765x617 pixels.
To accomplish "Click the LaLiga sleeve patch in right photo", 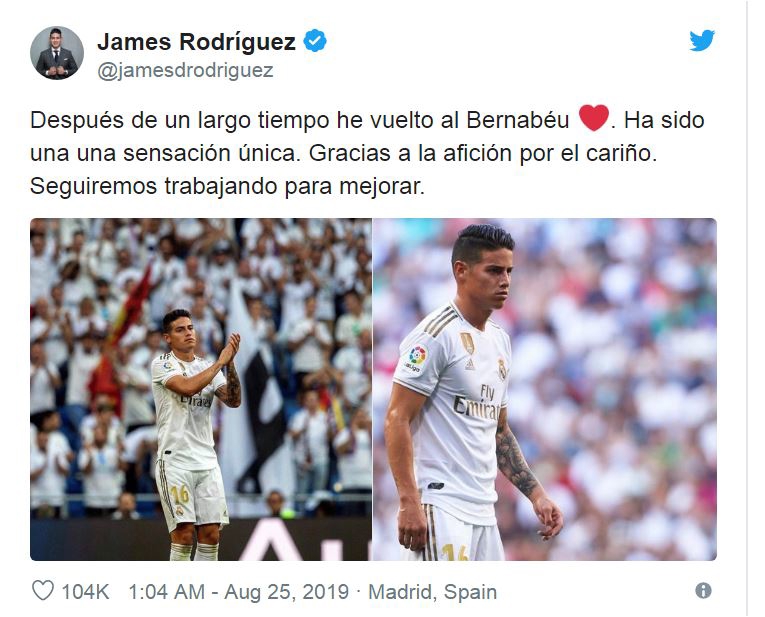I will [x=415, y=359].
